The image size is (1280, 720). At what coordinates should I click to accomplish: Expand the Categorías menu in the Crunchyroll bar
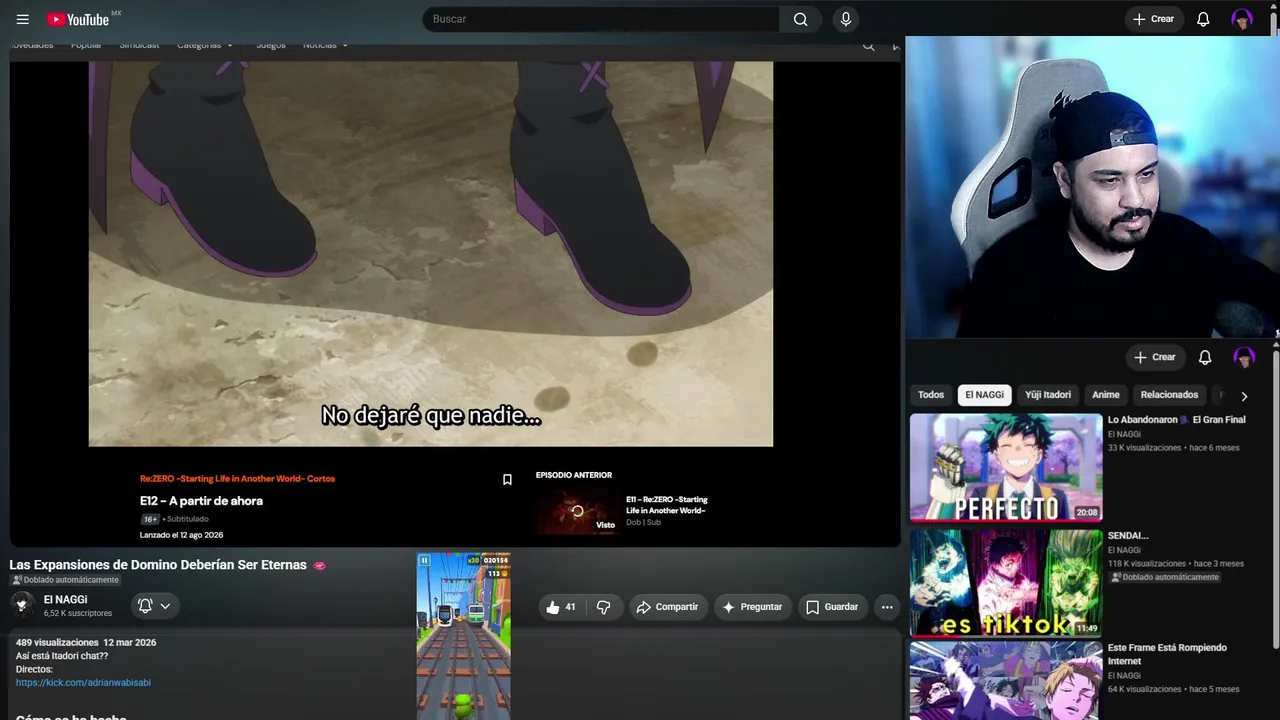pyautogui.click(x=205, y=45)
